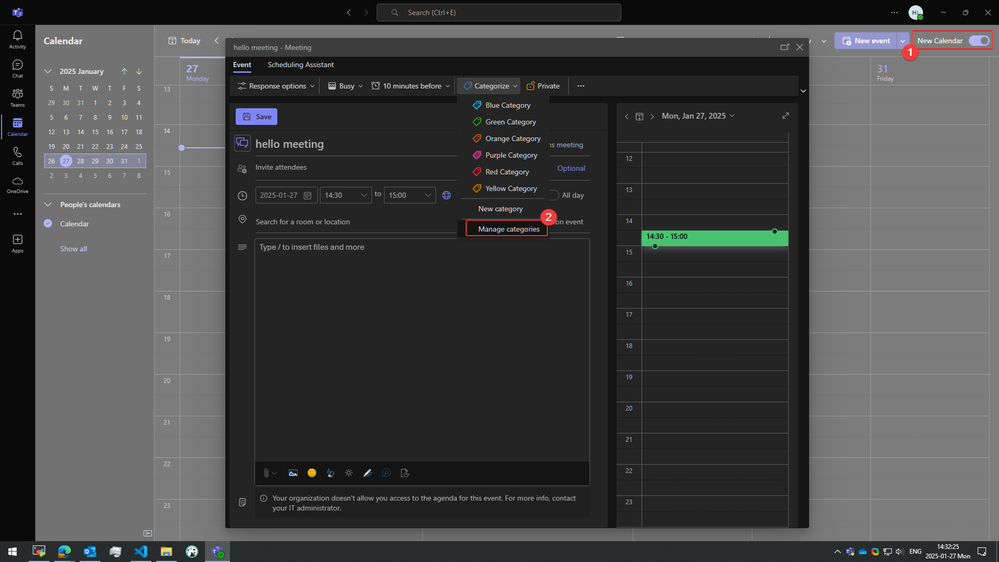Jump to today in side calendar panel
999x562 pixels.
point(639,117)
